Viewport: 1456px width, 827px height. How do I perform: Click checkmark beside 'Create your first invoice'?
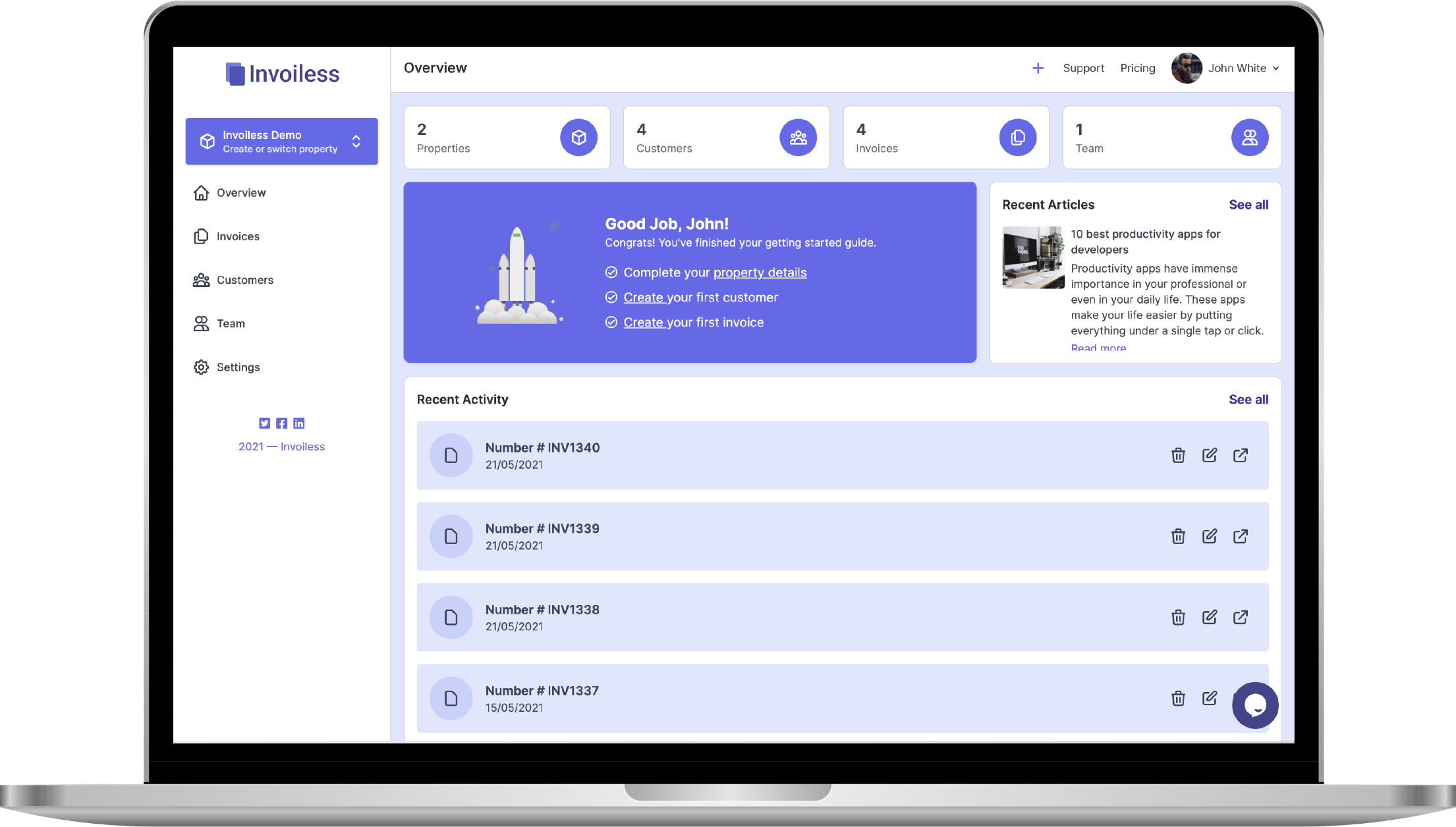pyautogui.click(x=611, y=322)
